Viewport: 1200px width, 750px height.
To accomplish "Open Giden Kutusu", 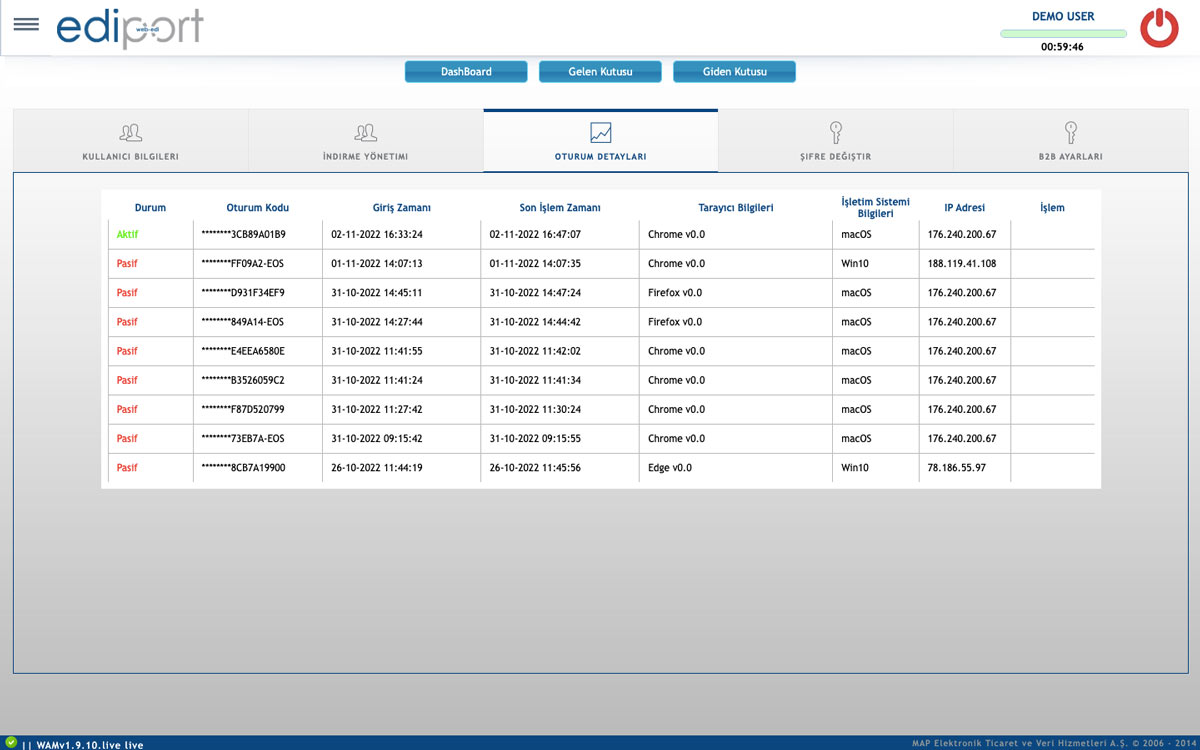I will (x=734, y=72).
